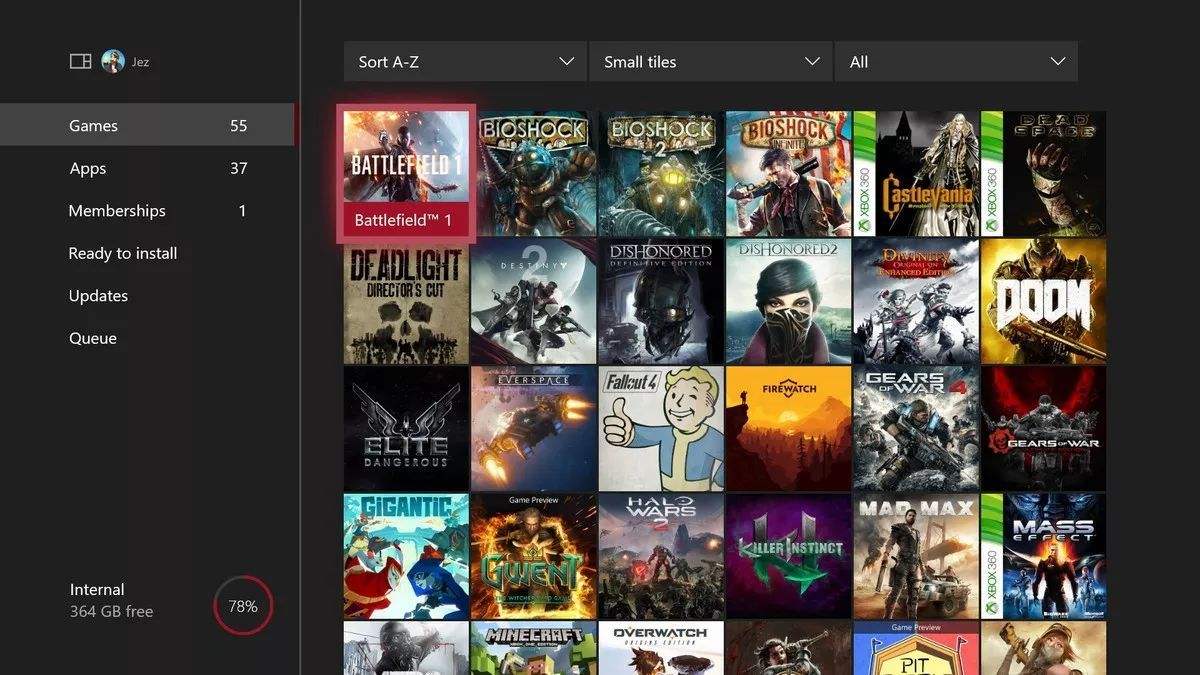Select the Fallout 4 game tile

coord(661,428)
